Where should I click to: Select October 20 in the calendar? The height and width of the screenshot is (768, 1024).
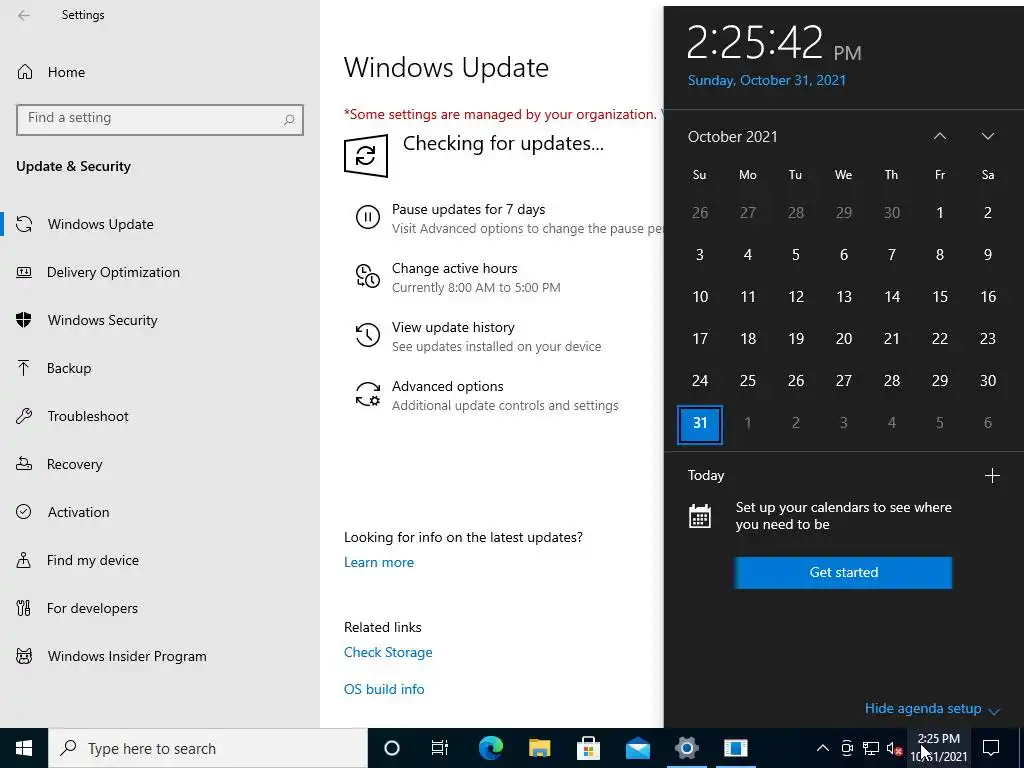pos(844,338)
